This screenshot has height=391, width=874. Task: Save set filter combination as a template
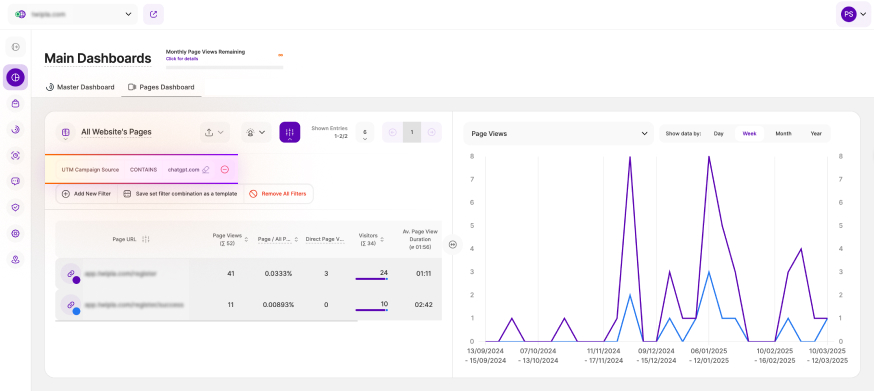tap(181, 194)
